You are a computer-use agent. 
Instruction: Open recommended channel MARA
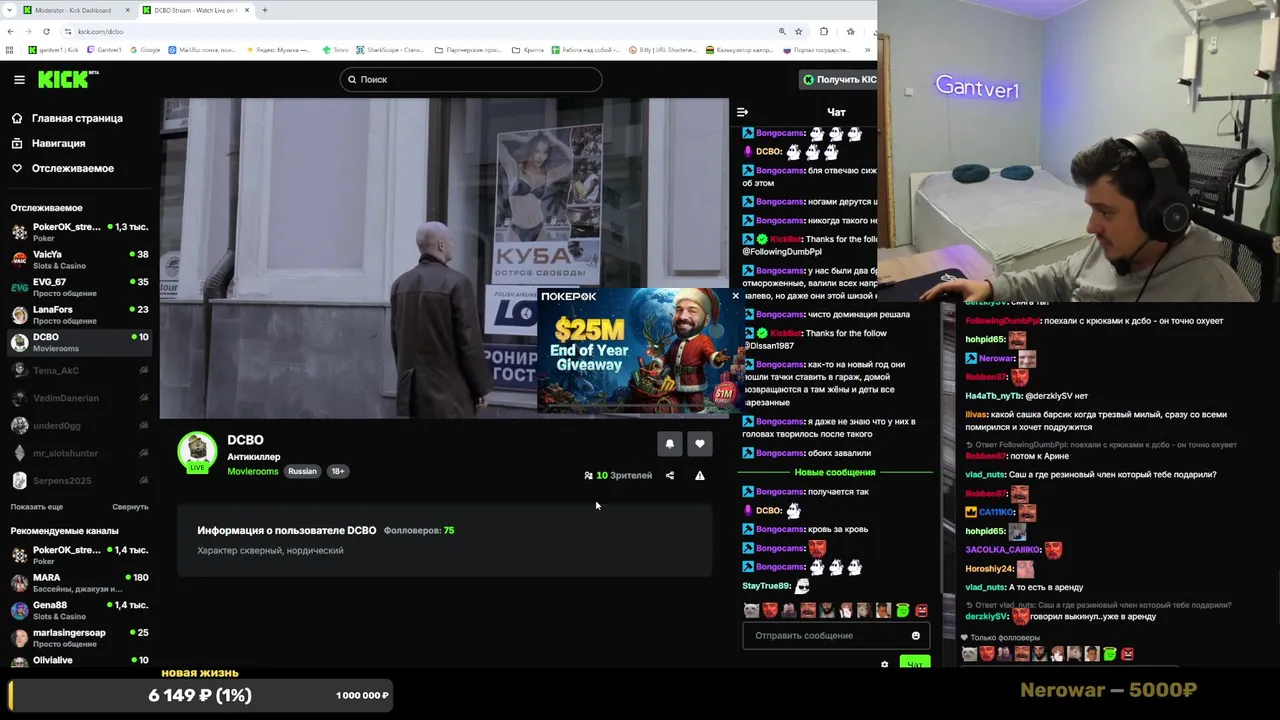tap(79, 583)
